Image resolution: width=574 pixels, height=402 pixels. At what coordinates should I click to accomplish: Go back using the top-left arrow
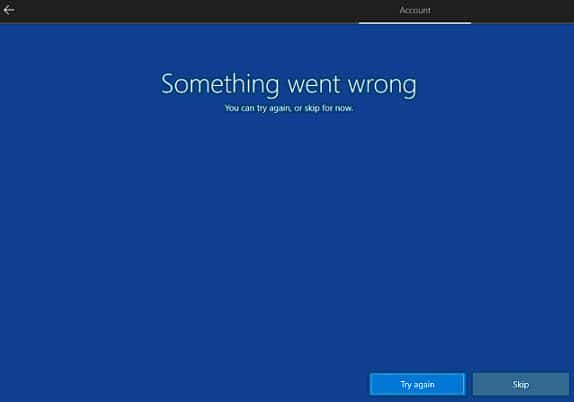coord(9,10)
